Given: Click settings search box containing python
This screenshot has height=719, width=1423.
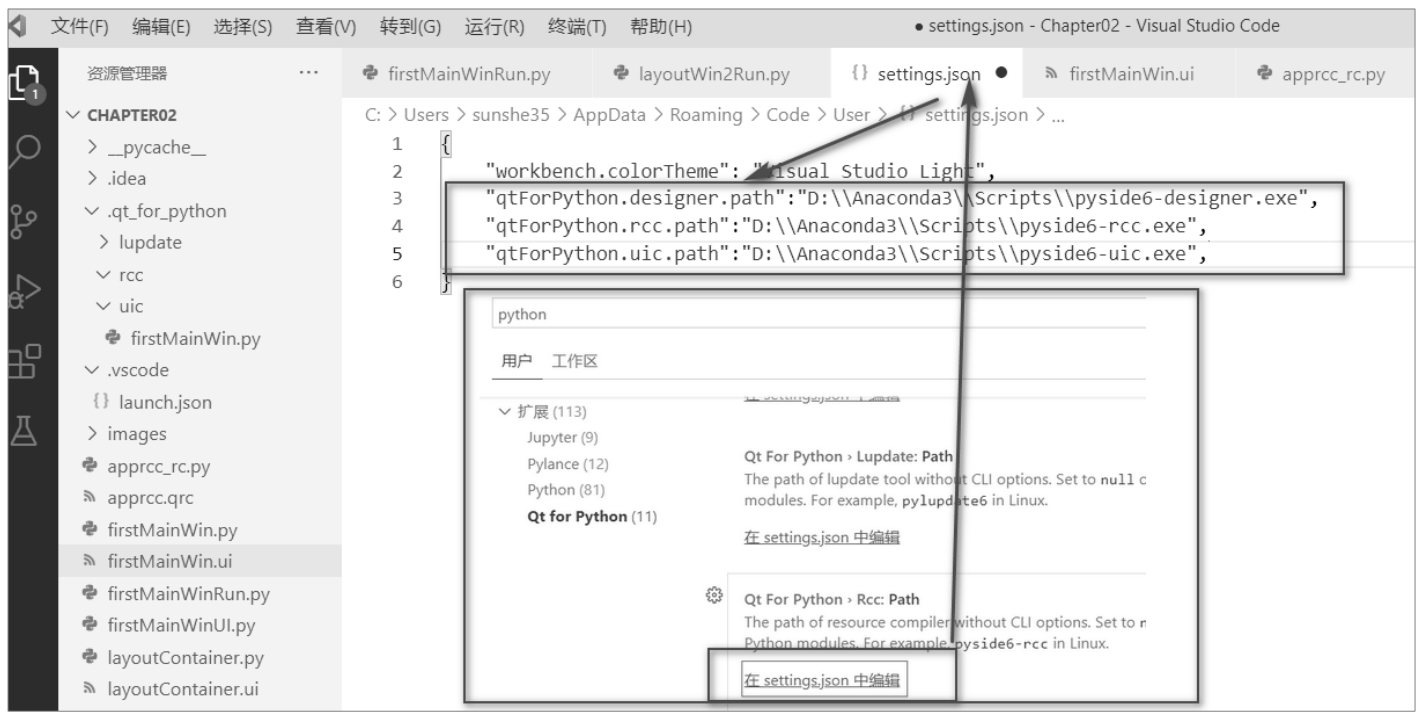Looking at the screenshot, I should [x=820, y=314].
